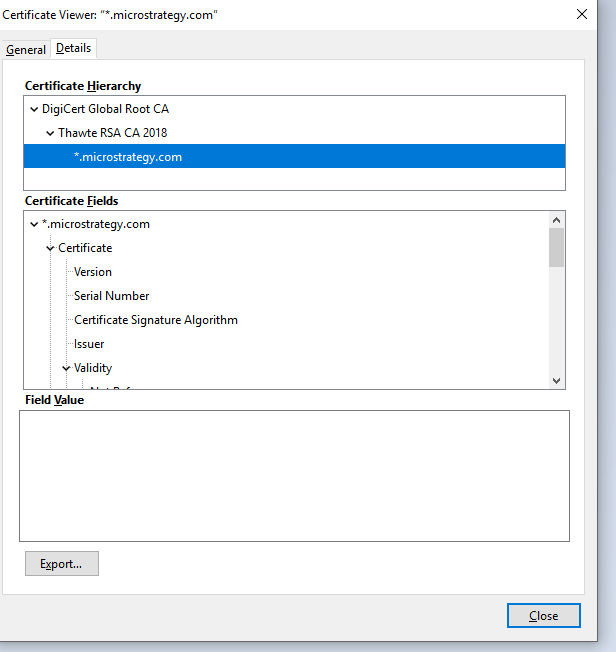Click the Close button
This screenshot has width=616, height=652.
[x=544, y=615]
